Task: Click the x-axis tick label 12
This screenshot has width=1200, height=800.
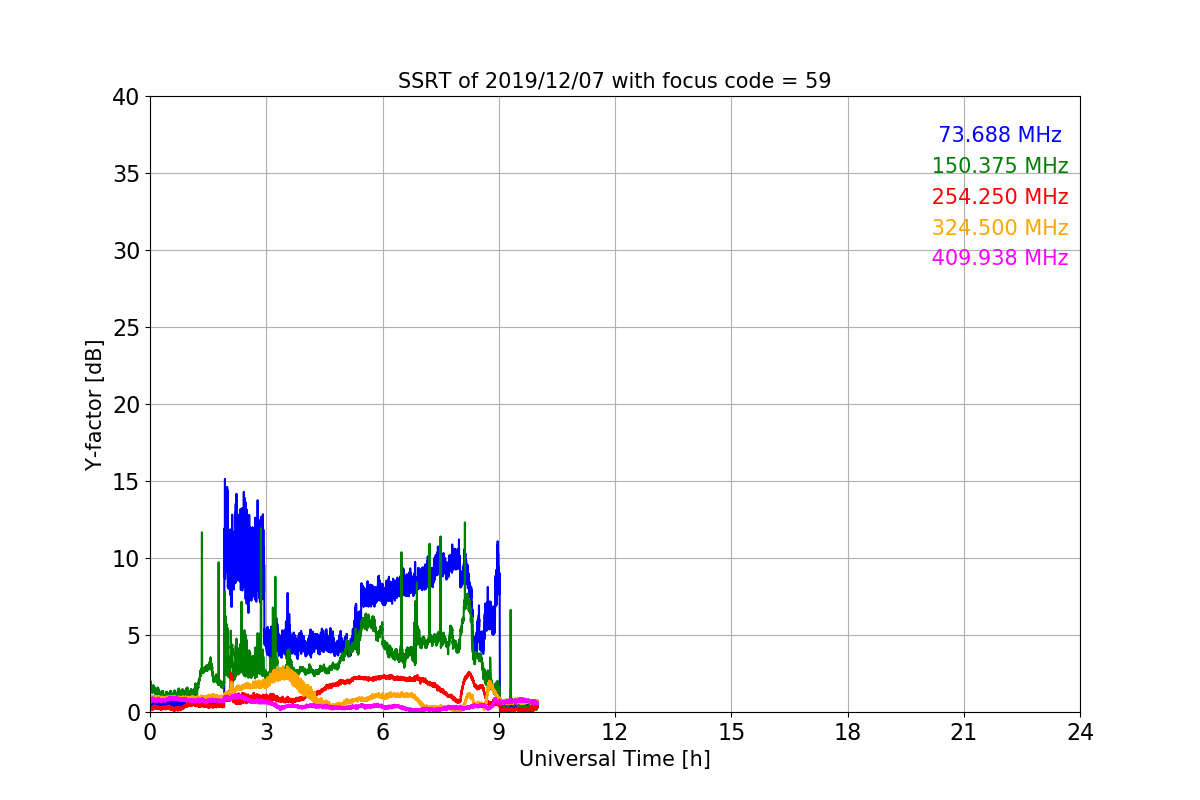Action: pyautogui.click(x=615, y=732)
